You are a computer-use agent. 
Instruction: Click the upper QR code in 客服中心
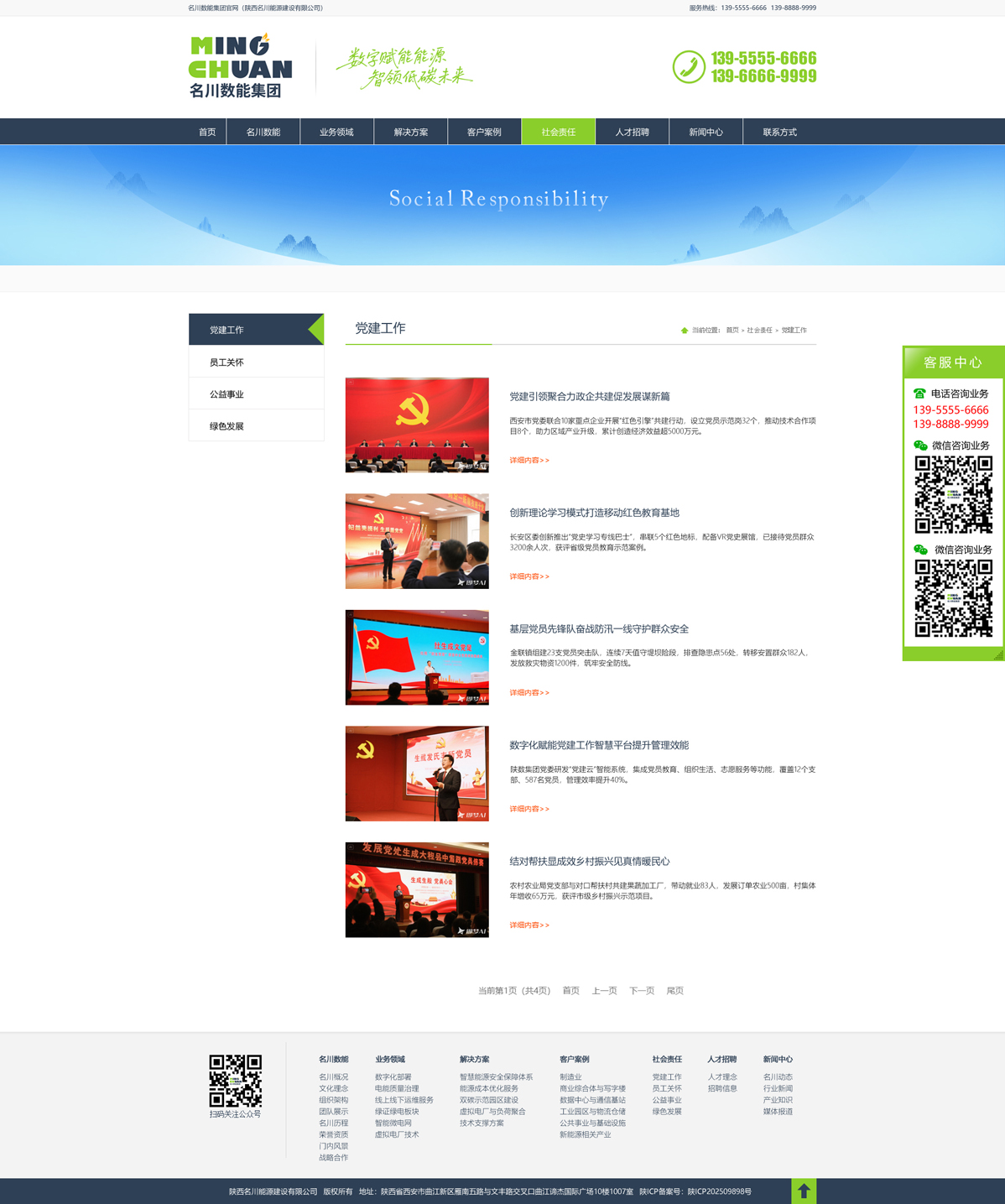[x=953, y=495]
